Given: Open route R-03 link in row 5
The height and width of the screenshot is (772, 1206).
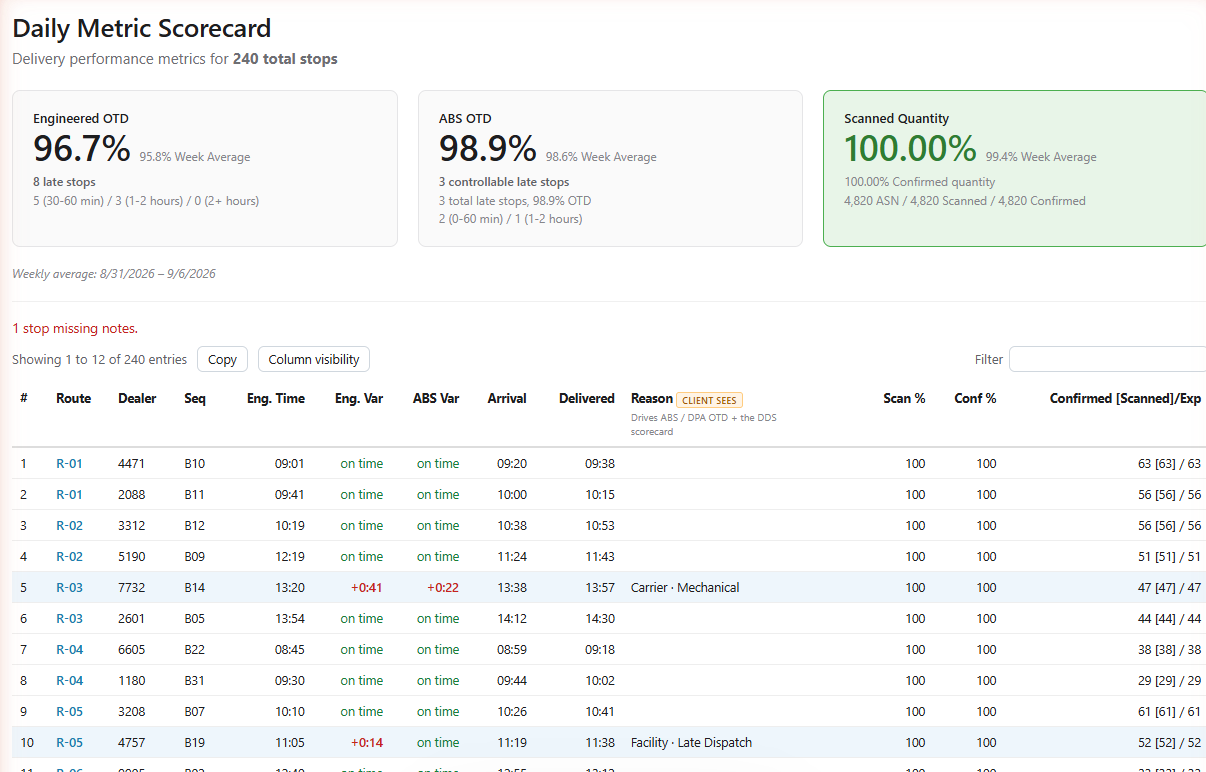Looking at the screenshot, I should tap(69, 587).
